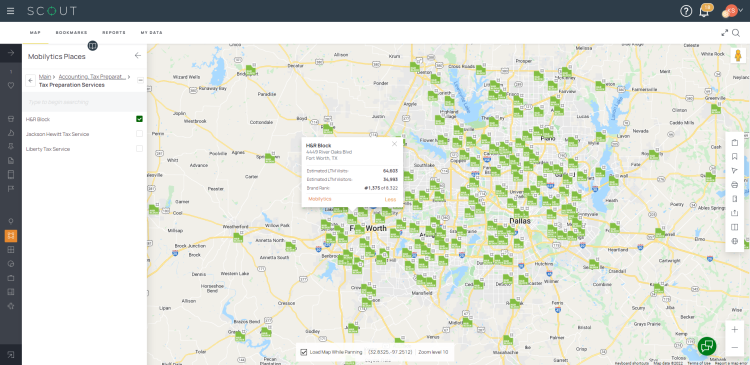Uncheck the H&R Block checkbox

[x=139, y=119]
